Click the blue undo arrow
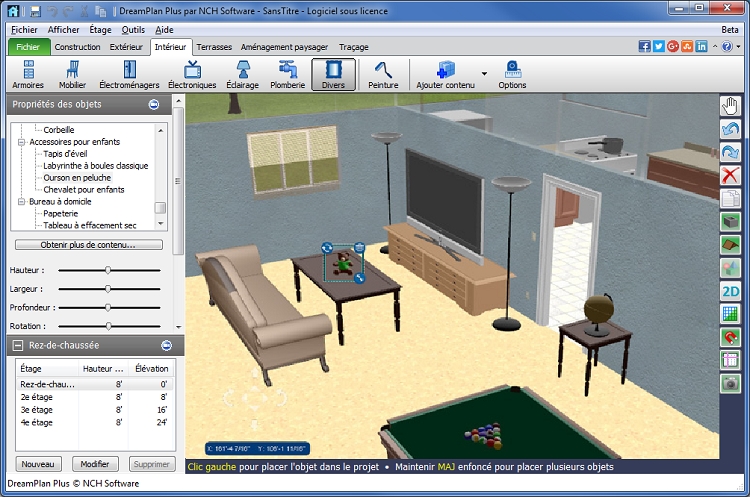This screenshot has height=497, width=750. [730, 129]
